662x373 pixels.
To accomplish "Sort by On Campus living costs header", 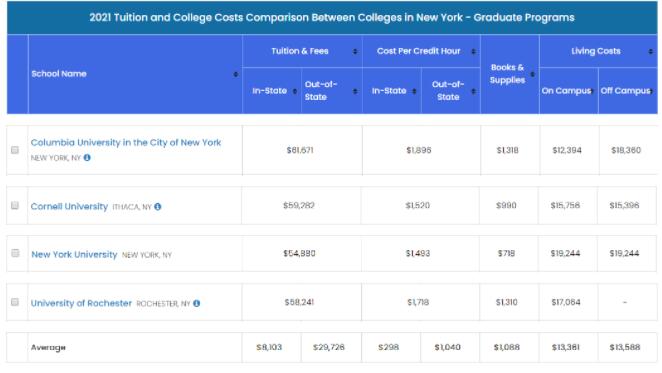I will click(566, 91).
